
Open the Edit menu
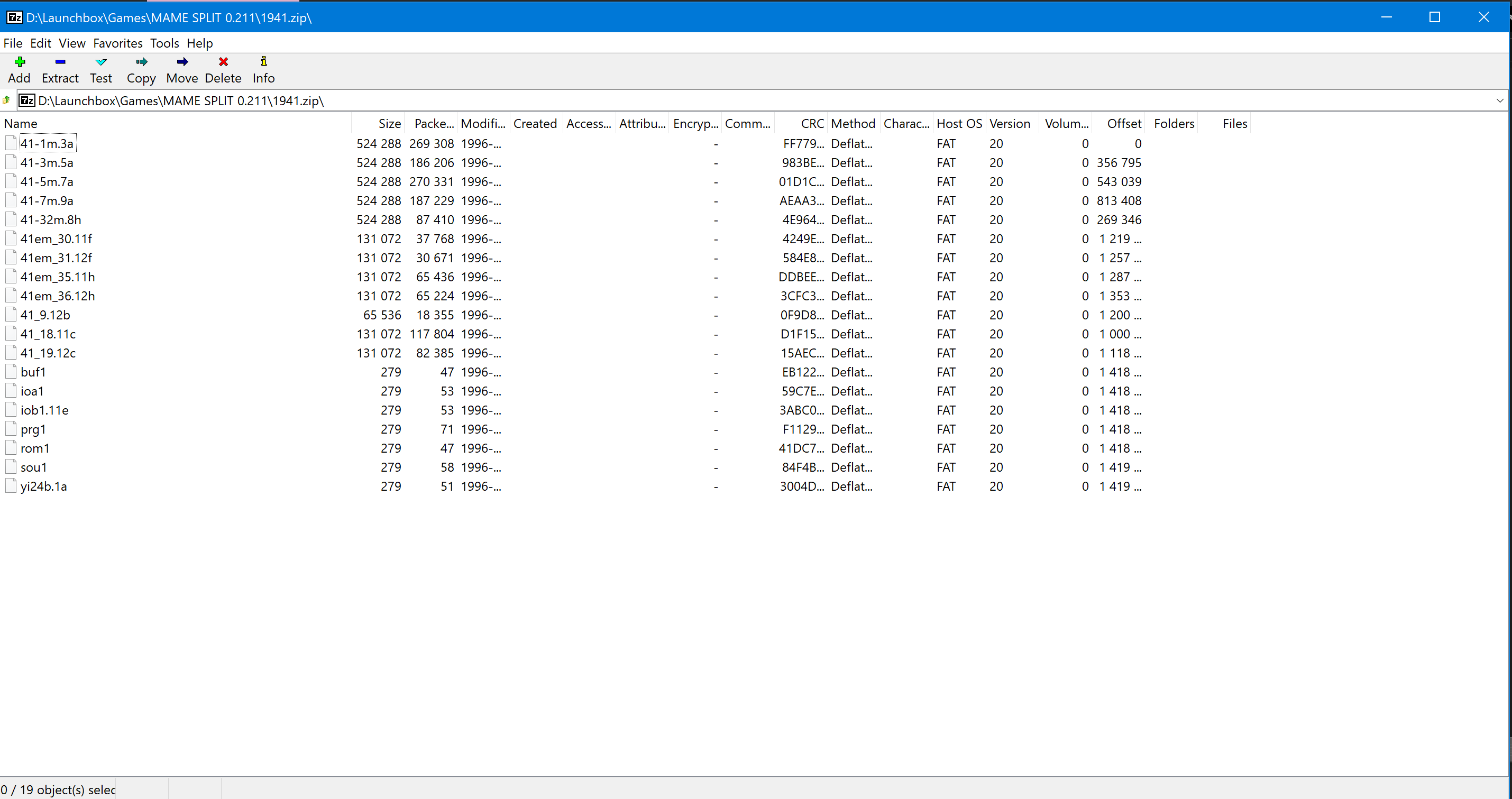(x=41, y=43)
